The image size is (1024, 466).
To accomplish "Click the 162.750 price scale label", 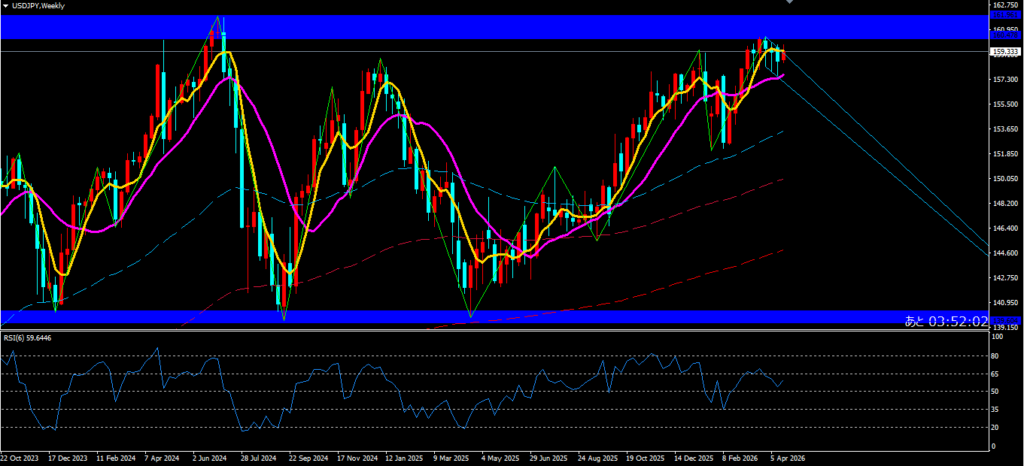I will [1004, 6].
